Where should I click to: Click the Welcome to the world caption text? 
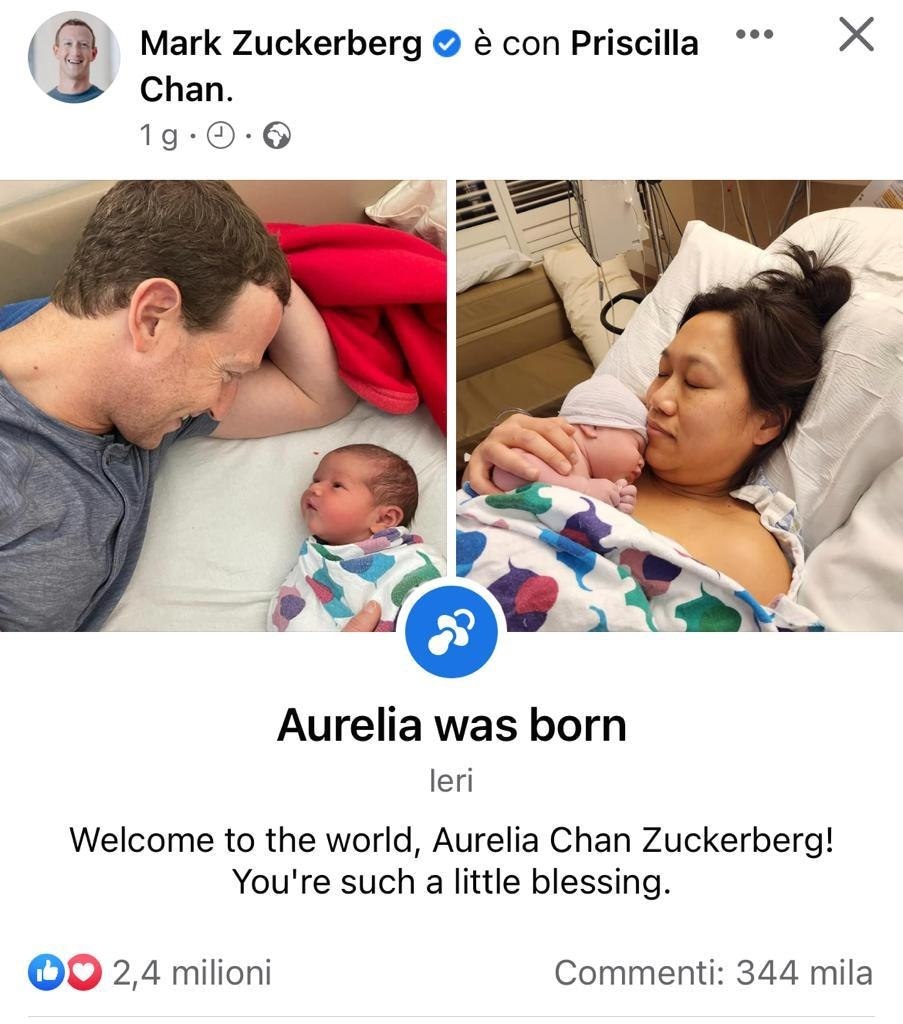451,861
